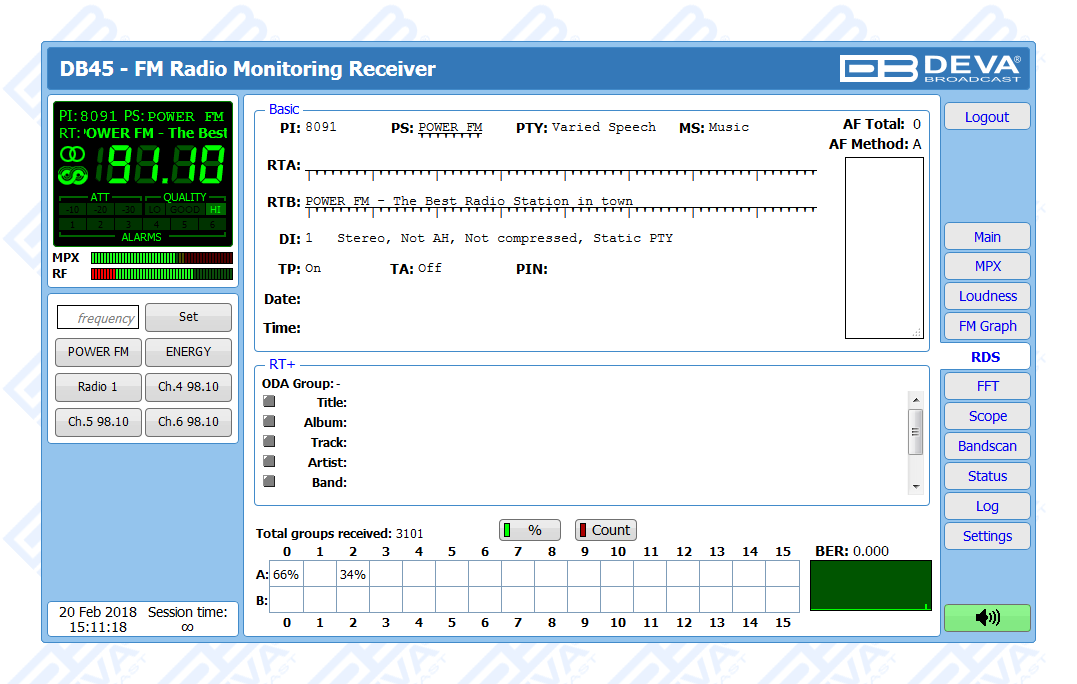Screen dimensions: 1077x684
Task: Open the FFT page
Action: (986, 386)
